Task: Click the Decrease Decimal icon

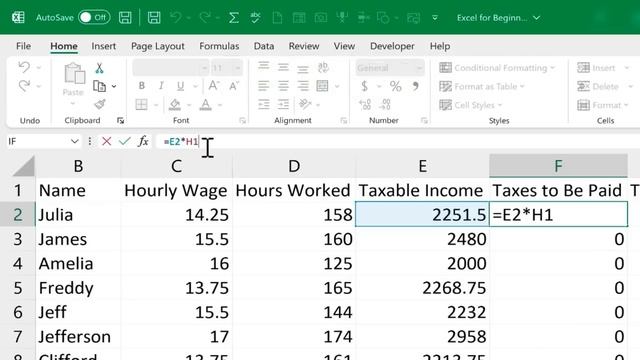Action: pyautogui.click(x=384, y=104)
